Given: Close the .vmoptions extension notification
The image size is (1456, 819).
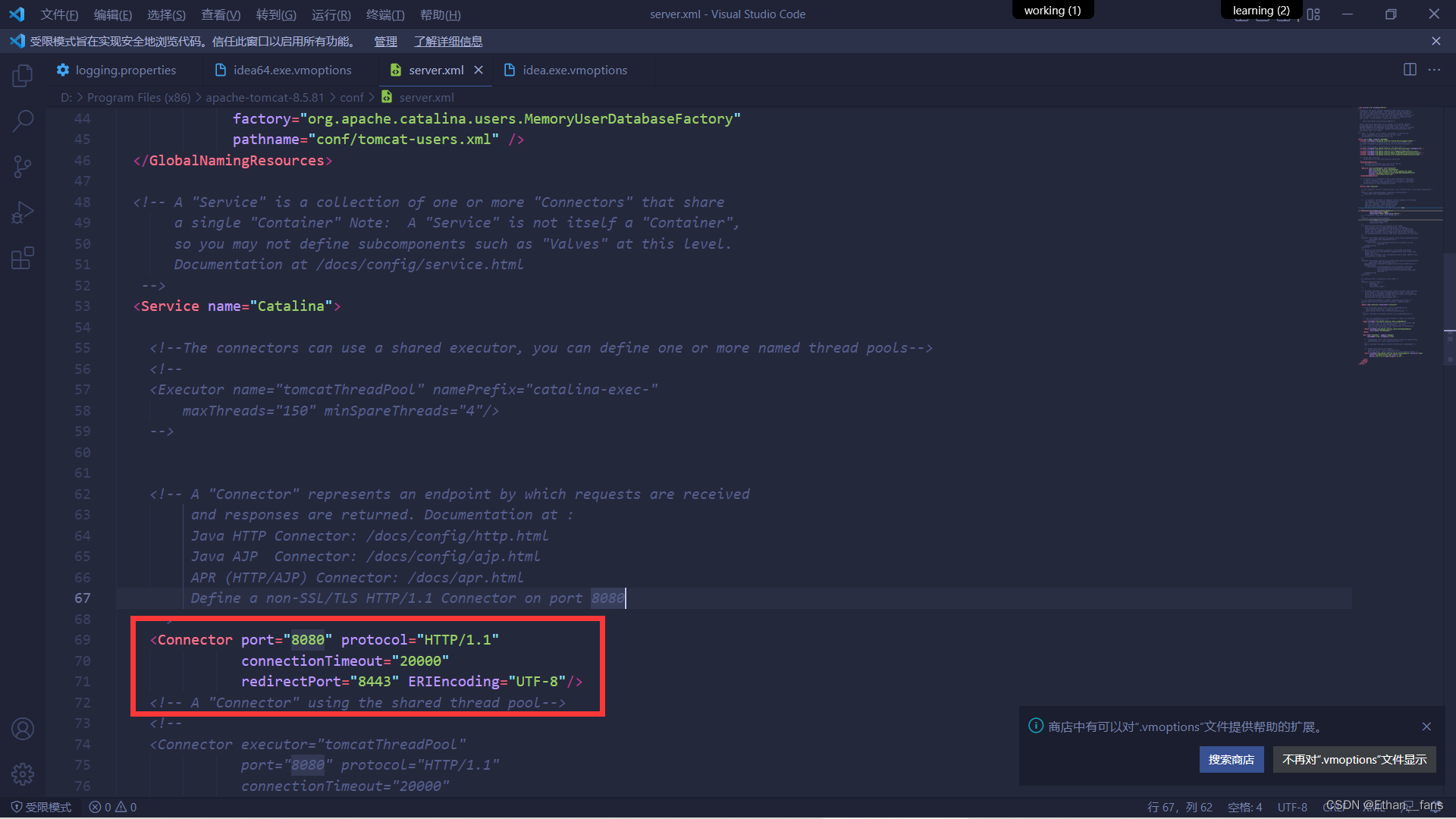Looking at the screenshot, I should pyautogui.click(x=1426, y=726).
